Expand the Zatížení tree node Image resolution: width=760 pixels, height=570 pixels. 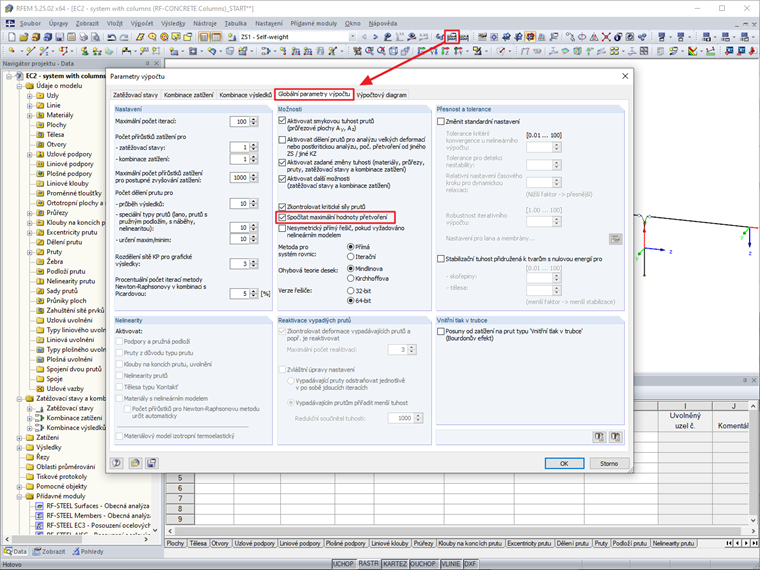[x=19, y=438]
